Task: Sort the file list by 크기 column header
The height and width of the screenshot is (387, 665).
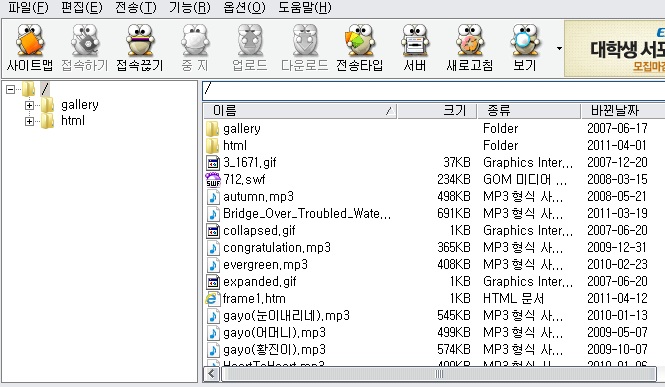Action: coord(437,111)
